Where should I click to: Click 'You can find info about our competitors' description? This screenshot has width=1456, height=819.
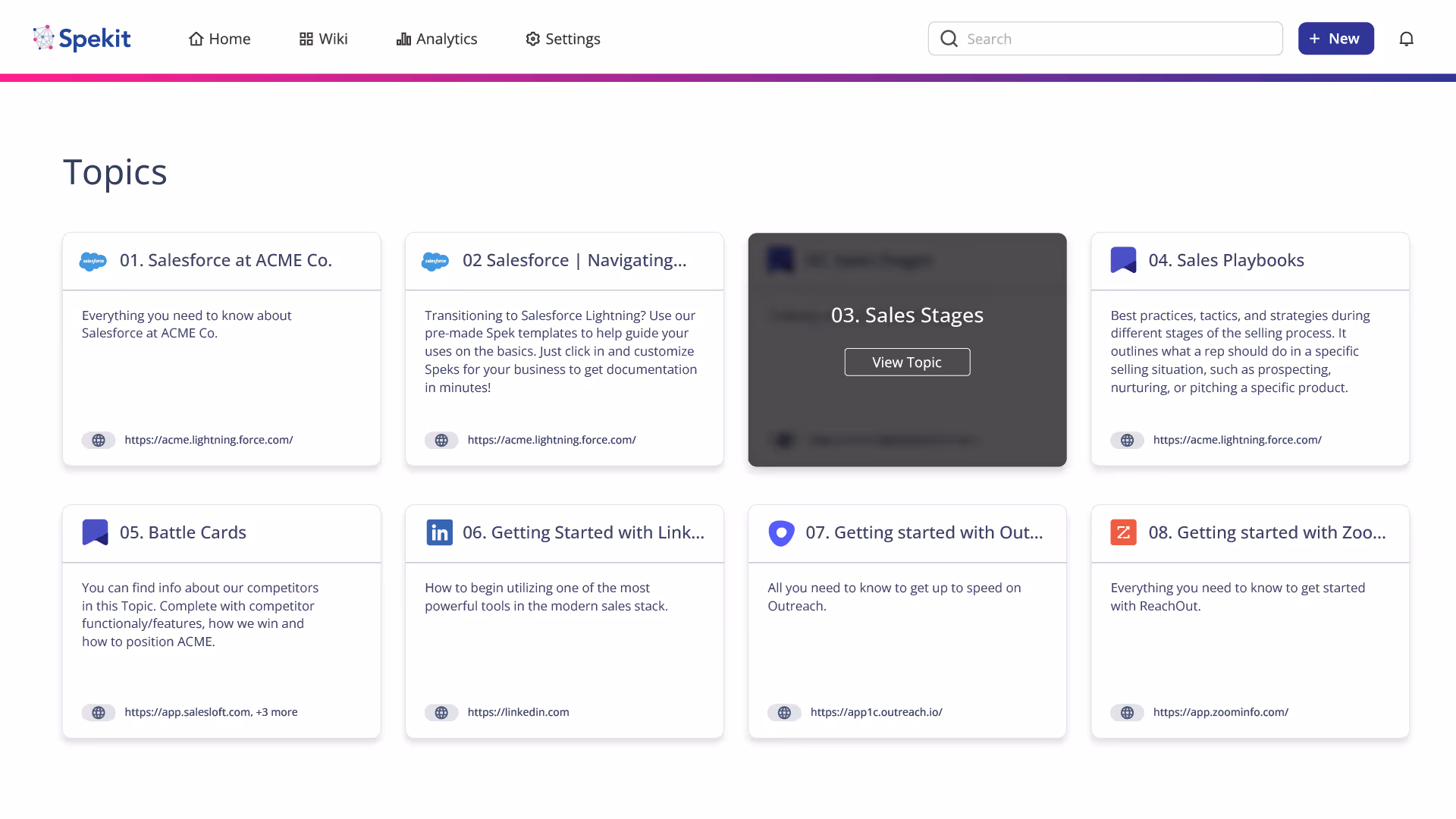point(200,614)
